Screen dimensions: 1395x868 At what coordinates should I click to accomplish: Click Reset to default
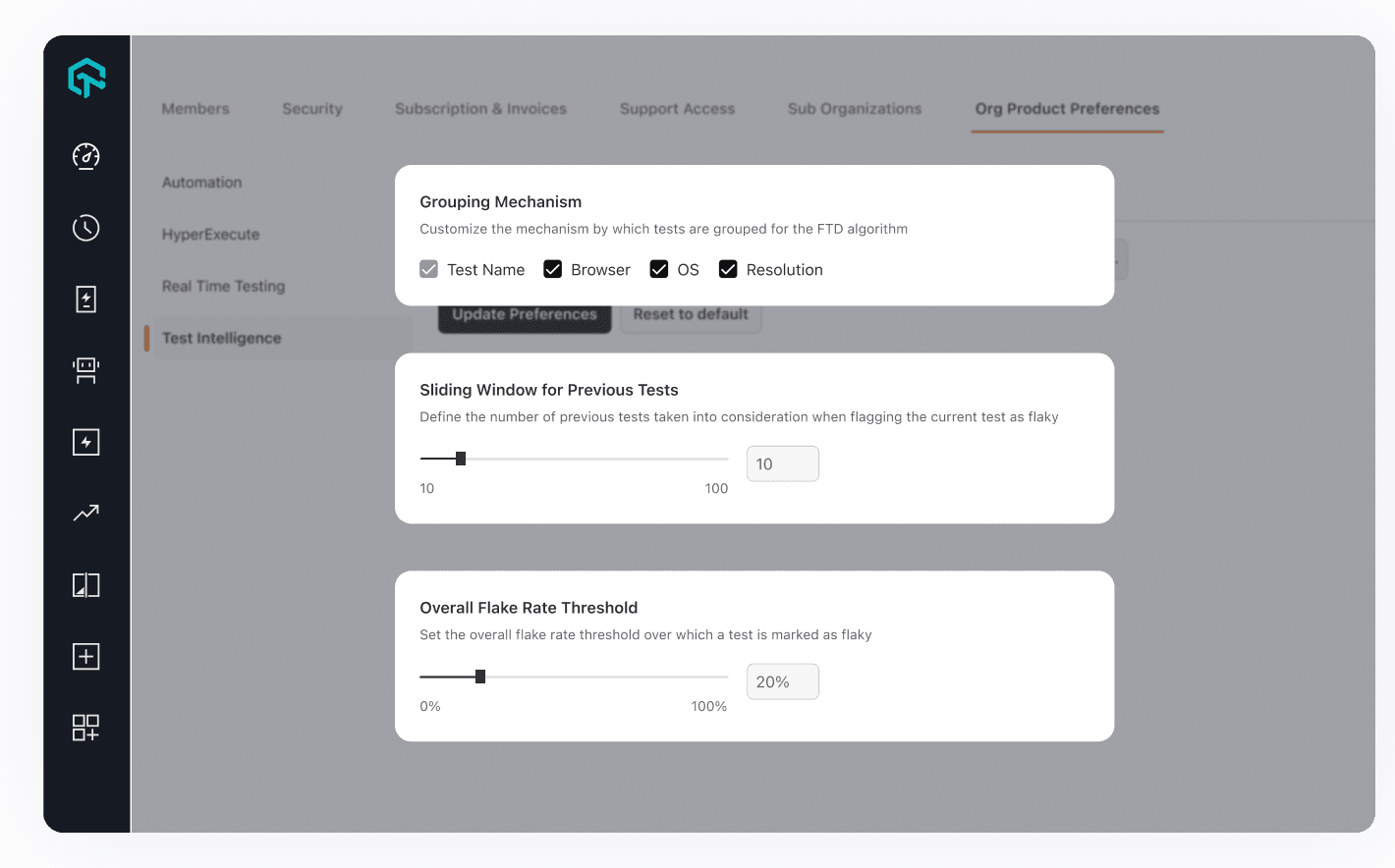click(691, 314)
